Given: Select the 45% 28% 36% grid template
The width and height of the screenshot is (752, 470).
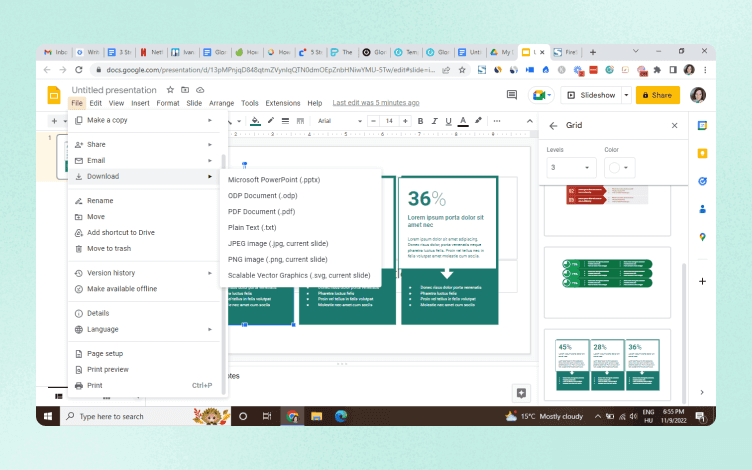Looking at the screenshot, I should [x=607, y=364].
